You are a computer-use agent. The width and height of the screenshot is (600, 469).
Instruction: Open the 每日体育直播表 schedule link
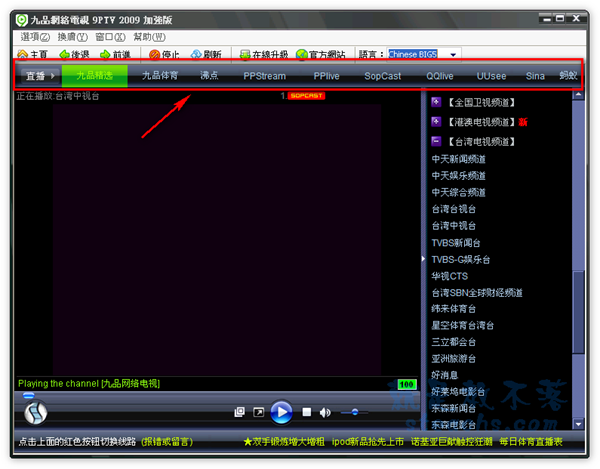[x=531, y=442]
